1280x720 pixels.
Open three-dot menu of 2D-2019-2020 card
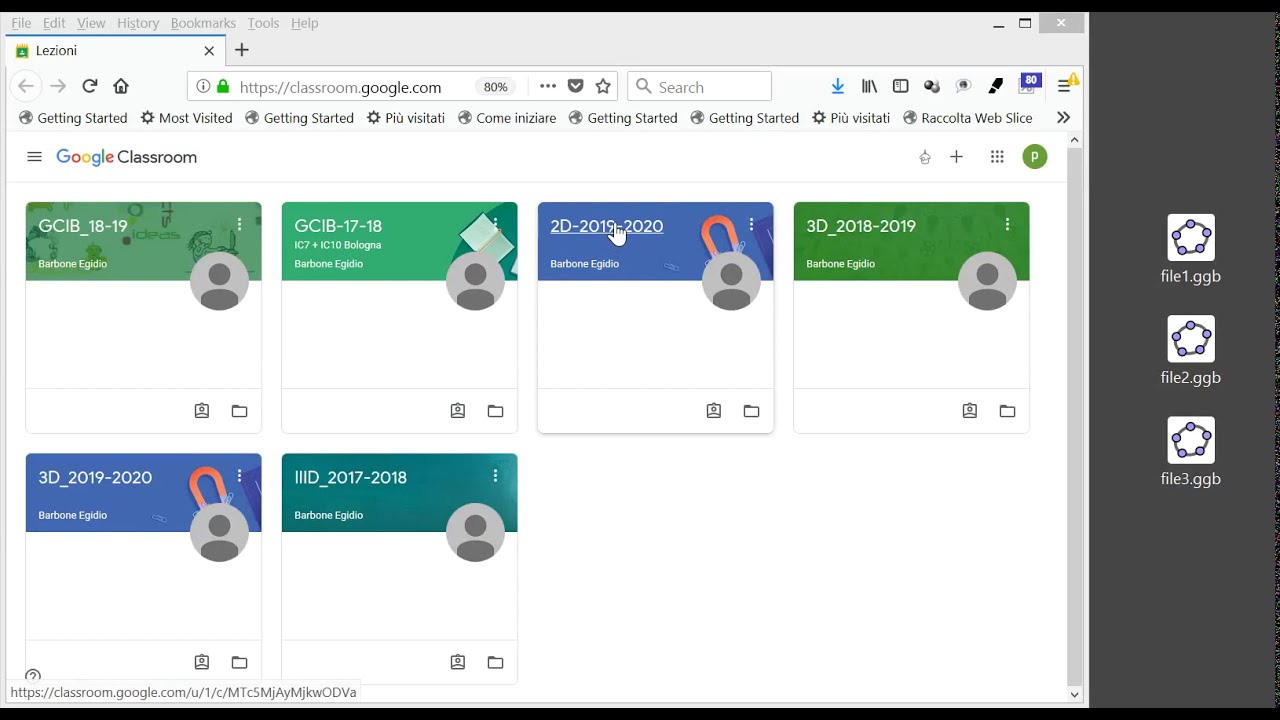pos(751,225)
